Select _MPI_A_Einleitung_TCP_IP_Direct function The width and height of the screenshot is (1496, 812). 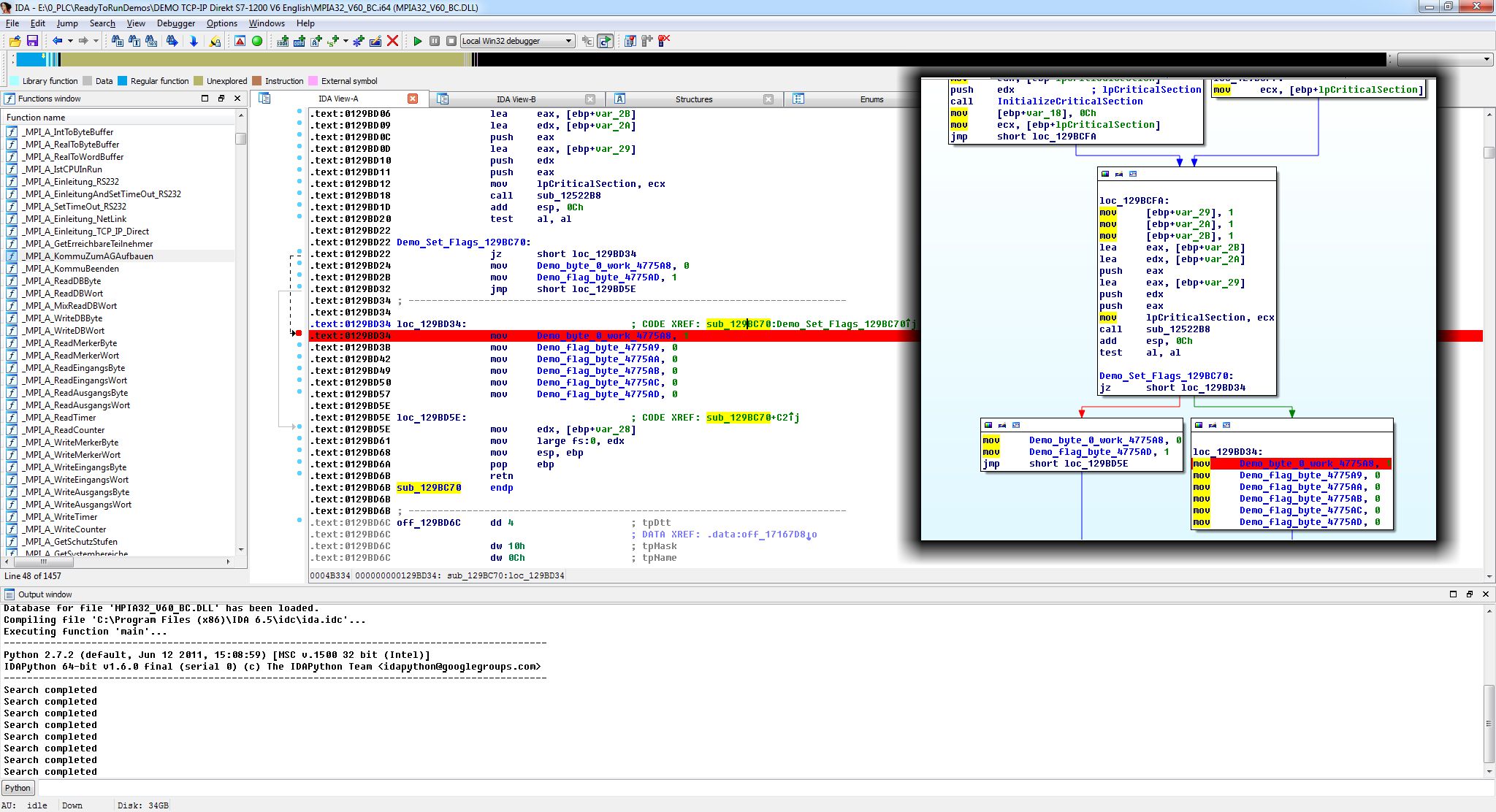pos(120,231)
